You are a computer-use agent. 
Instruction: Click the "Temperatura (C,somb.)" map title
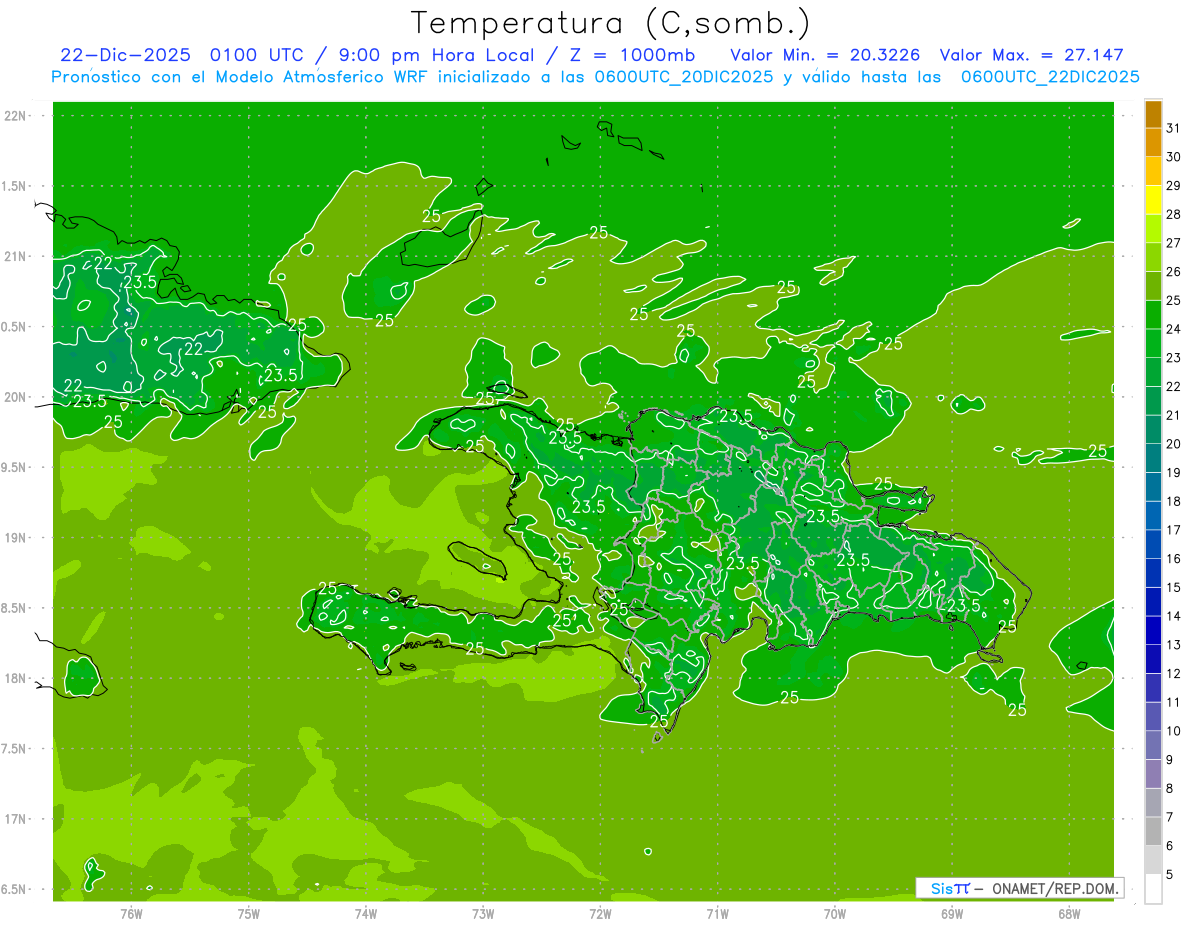pos(611,22)
